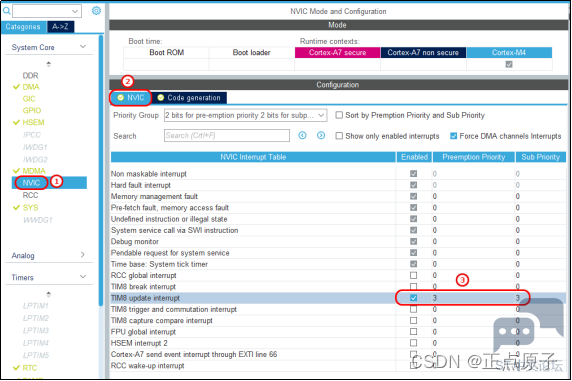The height and width of the screenshot is (381, 572).
Task: Click the left panel vertical scrollbar
Action: [x=101, y=171]
